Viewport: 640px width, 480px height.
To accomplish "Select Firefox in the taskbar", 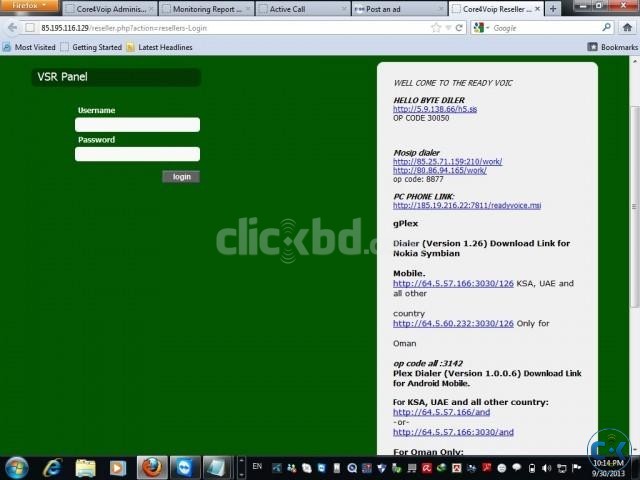I will click(152, 468).
